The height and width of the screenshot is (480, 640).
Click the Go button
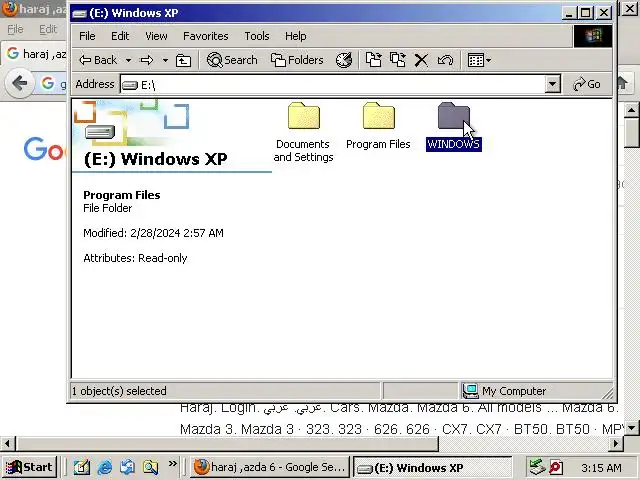point(587,84)
